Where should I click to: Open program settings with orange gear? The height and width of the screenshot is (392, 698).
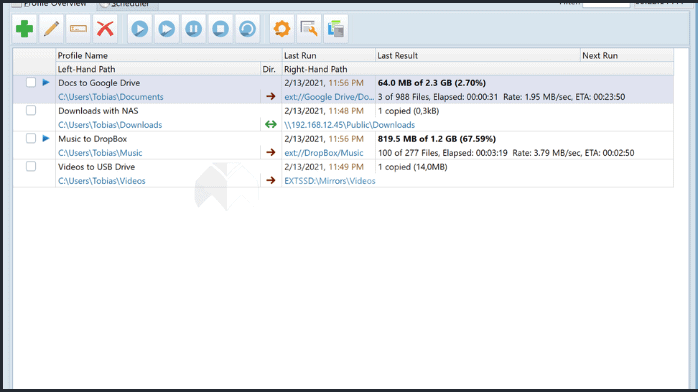pos(282,29)
